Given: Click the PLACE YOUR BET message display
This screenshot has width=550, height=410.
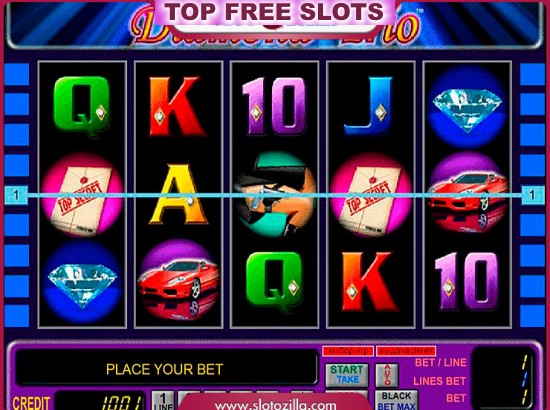Looking at the screenshot, I should (165, 369).
